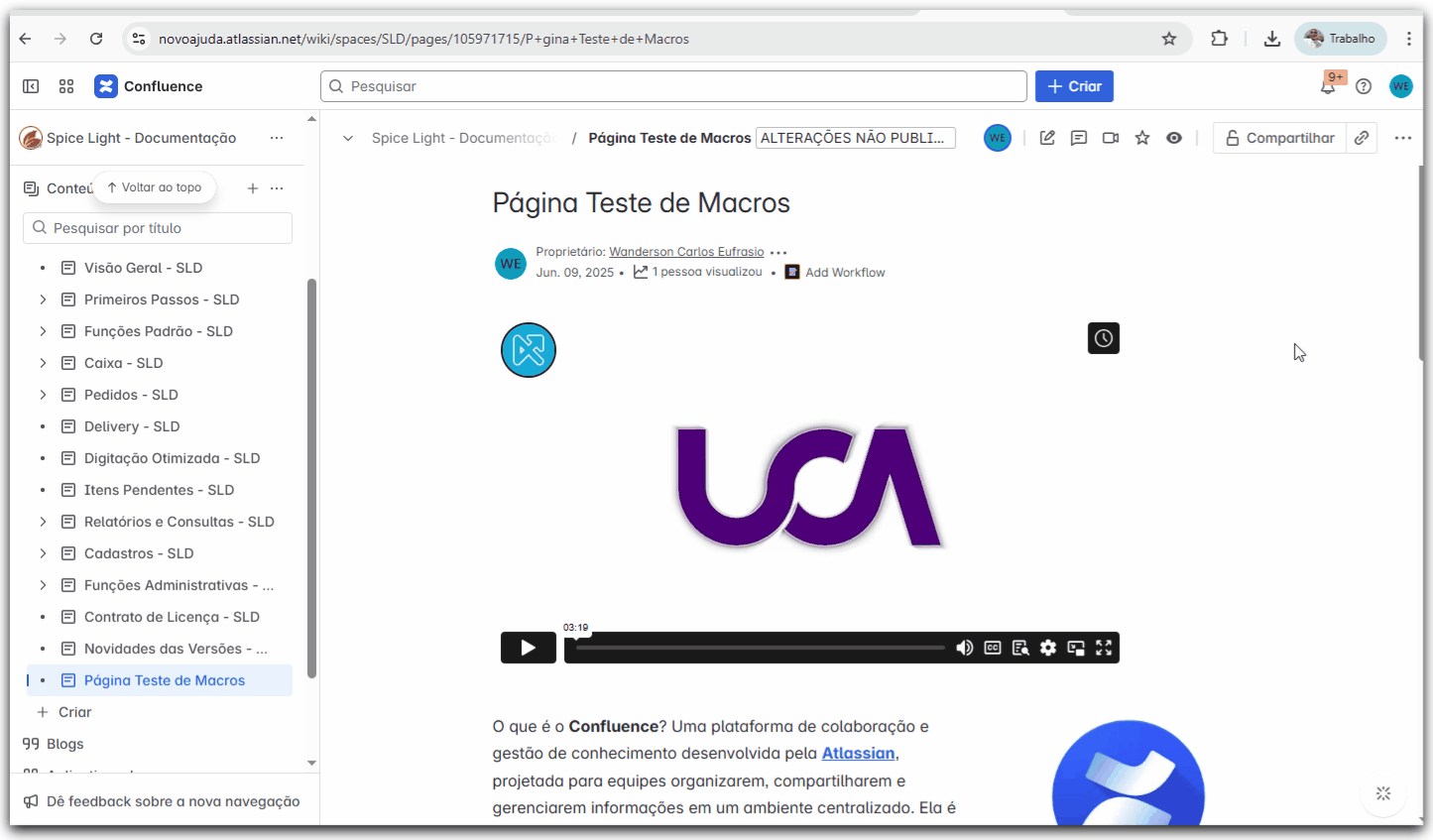
Task: Open video settings gear
Action: [x=1048, y=648]
